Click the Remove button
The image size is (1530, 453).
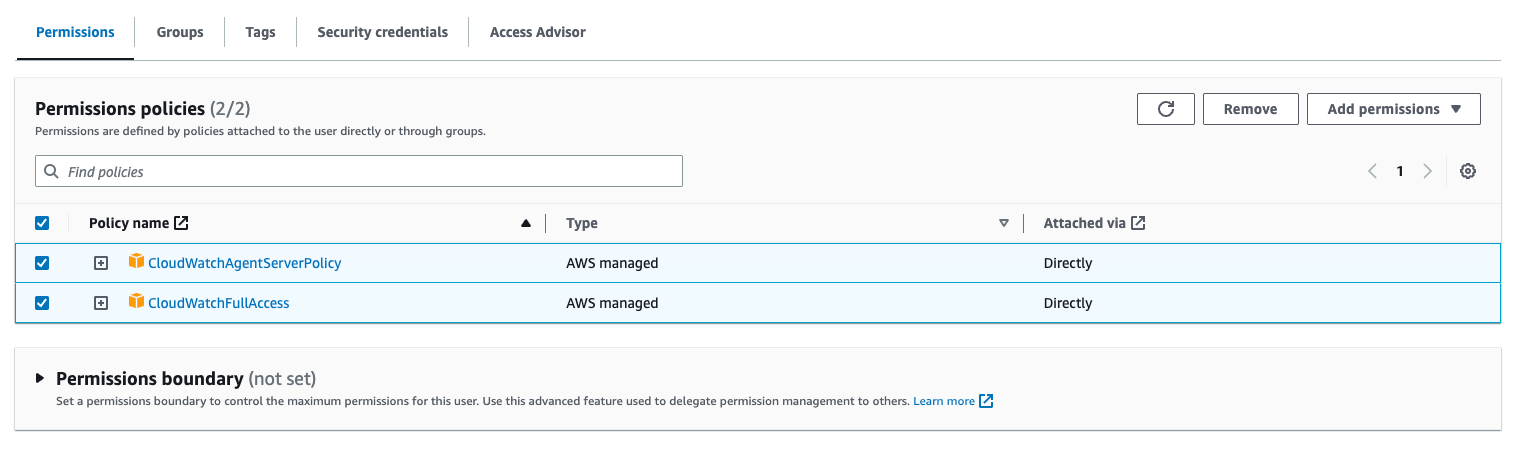(x=1251, y=109)
